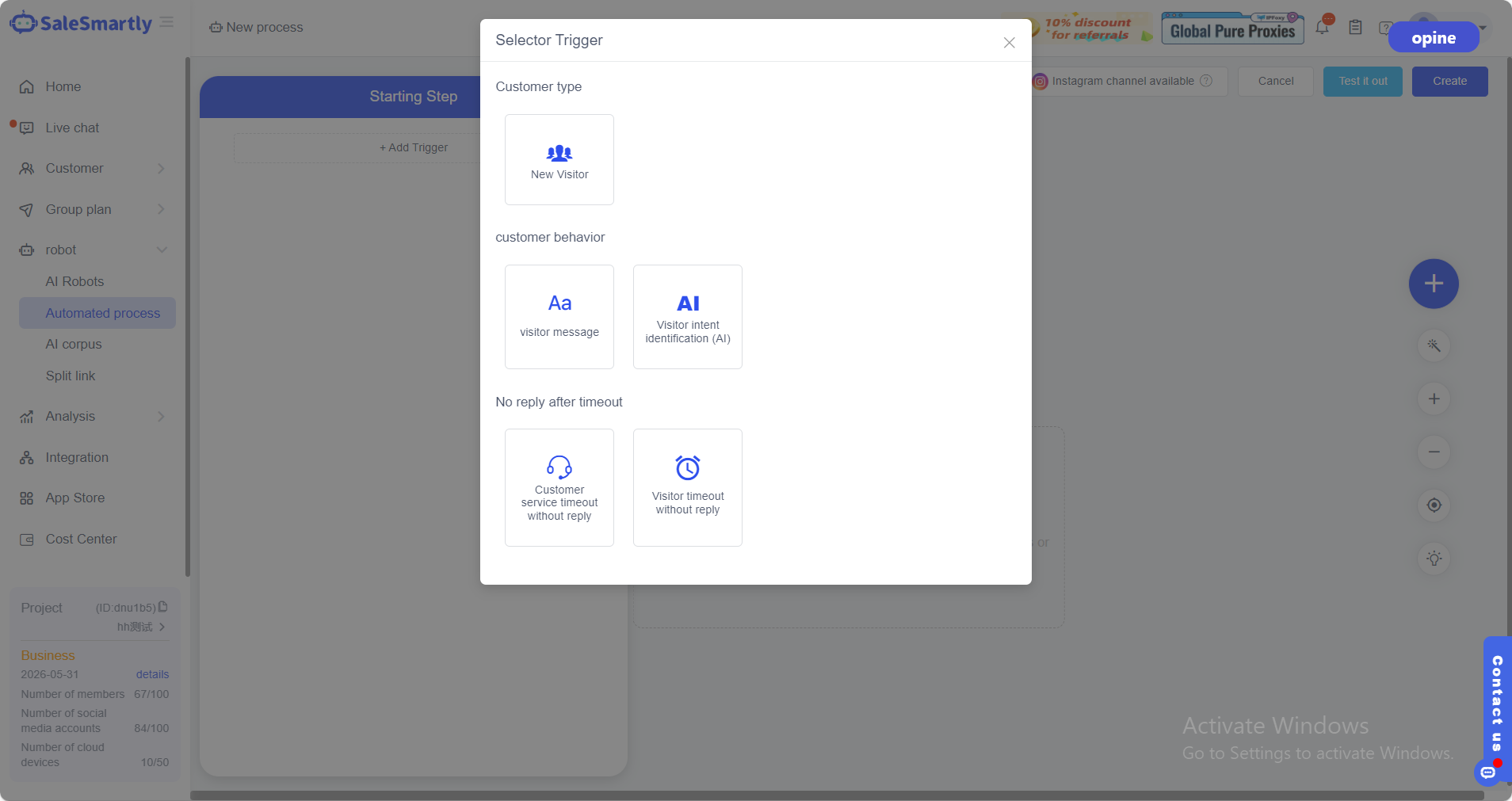
Task: Click the Cancel button
Action: click(x=1276, y=81)
